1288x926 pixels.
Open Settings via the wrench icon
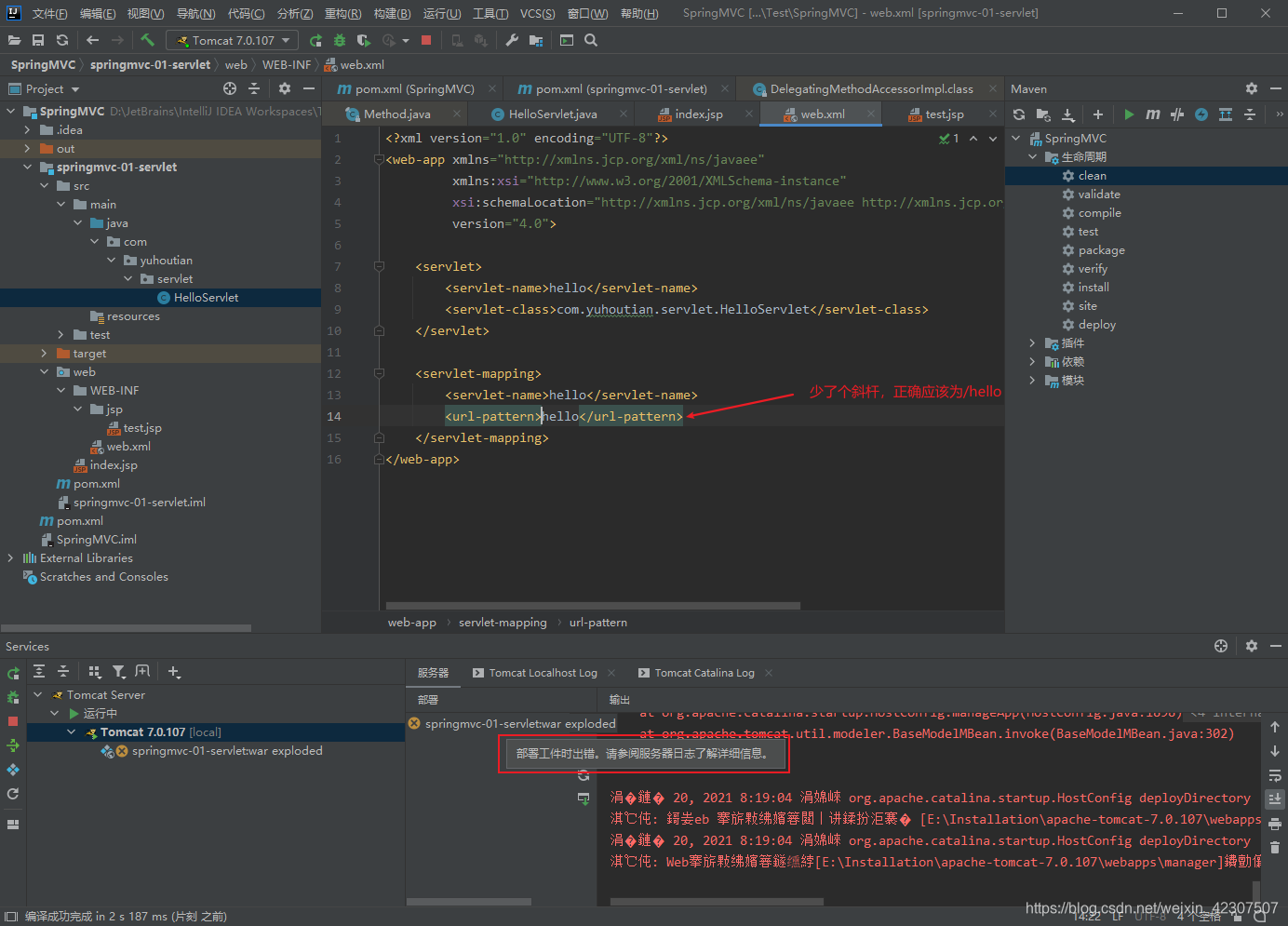point(512,40)
